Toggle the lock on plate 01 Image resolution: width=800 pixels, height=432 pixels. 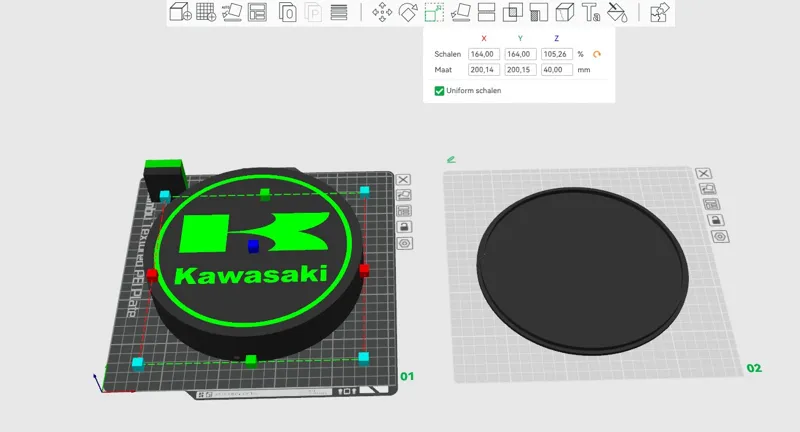pyautogui.click(x=404, y=226)
